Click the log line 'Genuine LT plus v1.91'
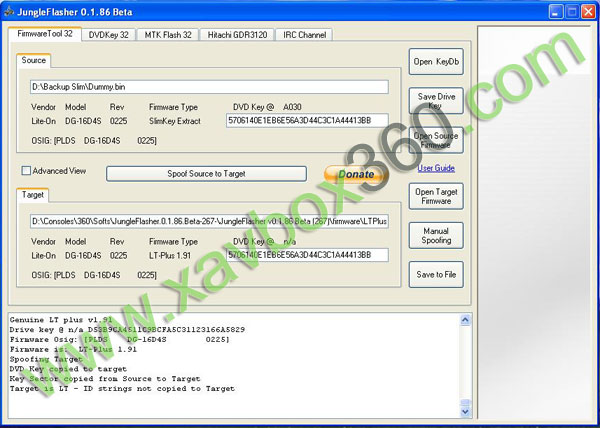 coord(61,320)
